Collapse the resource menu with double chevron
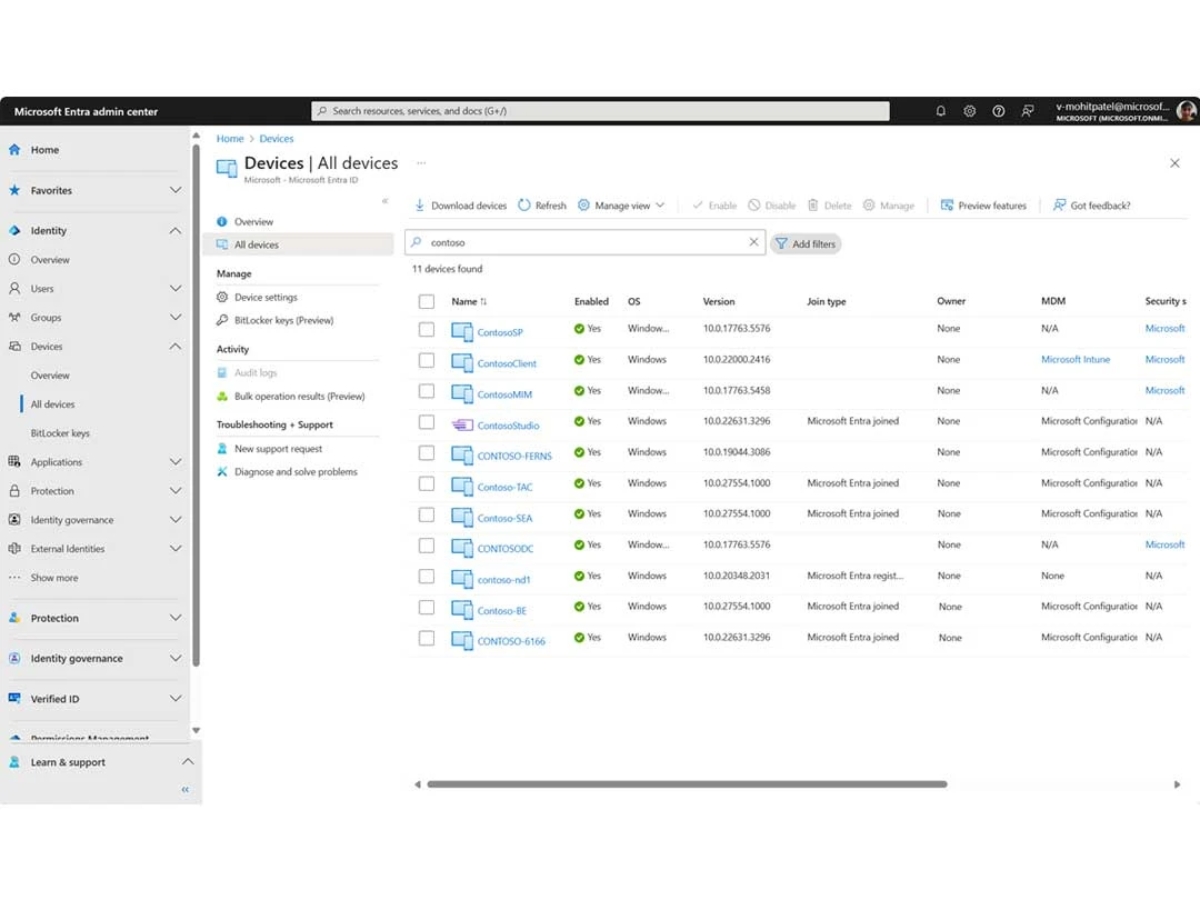 [385, 201]
